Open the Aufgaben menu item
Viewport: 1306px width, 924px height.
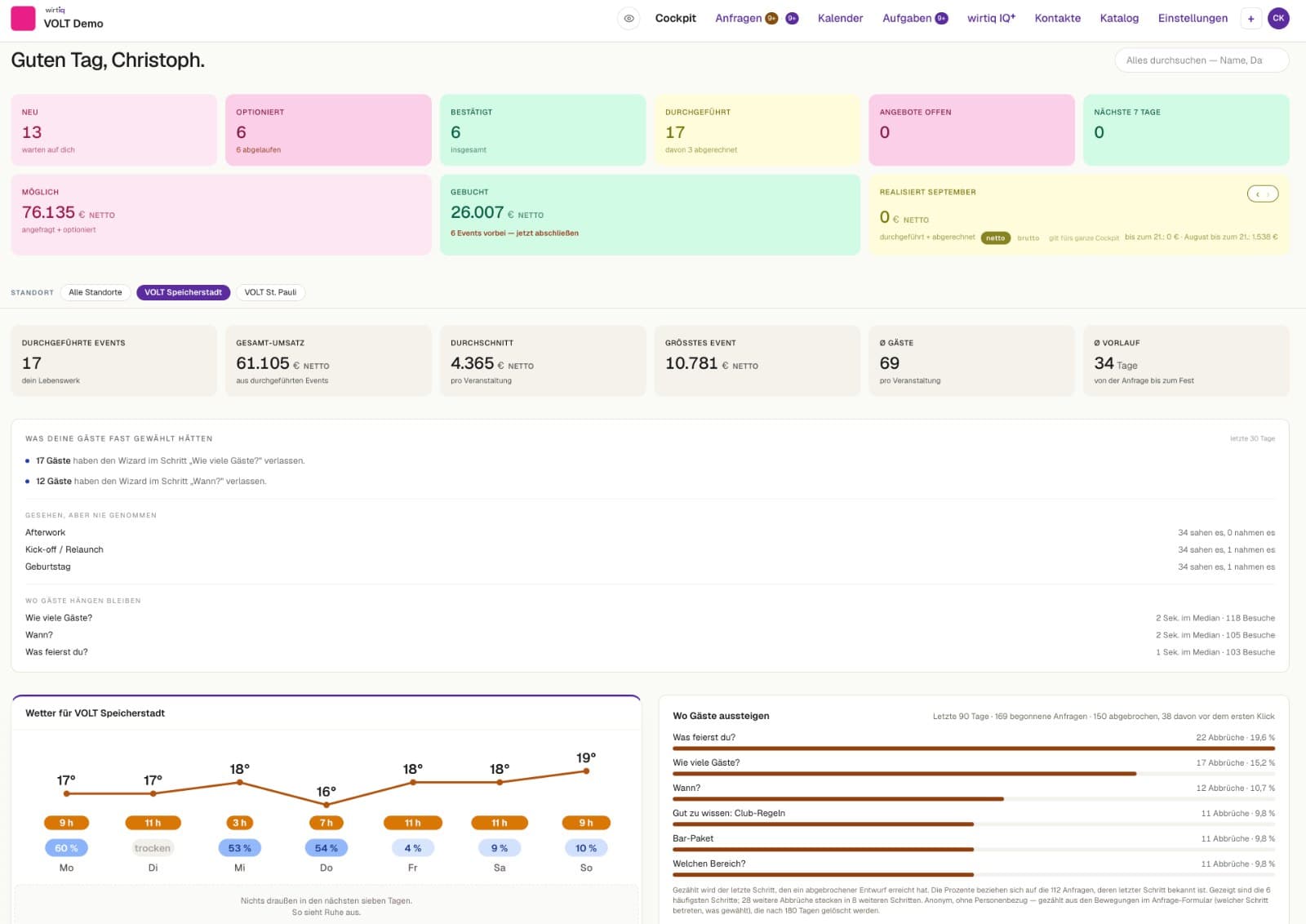click(x=907, y=18)
